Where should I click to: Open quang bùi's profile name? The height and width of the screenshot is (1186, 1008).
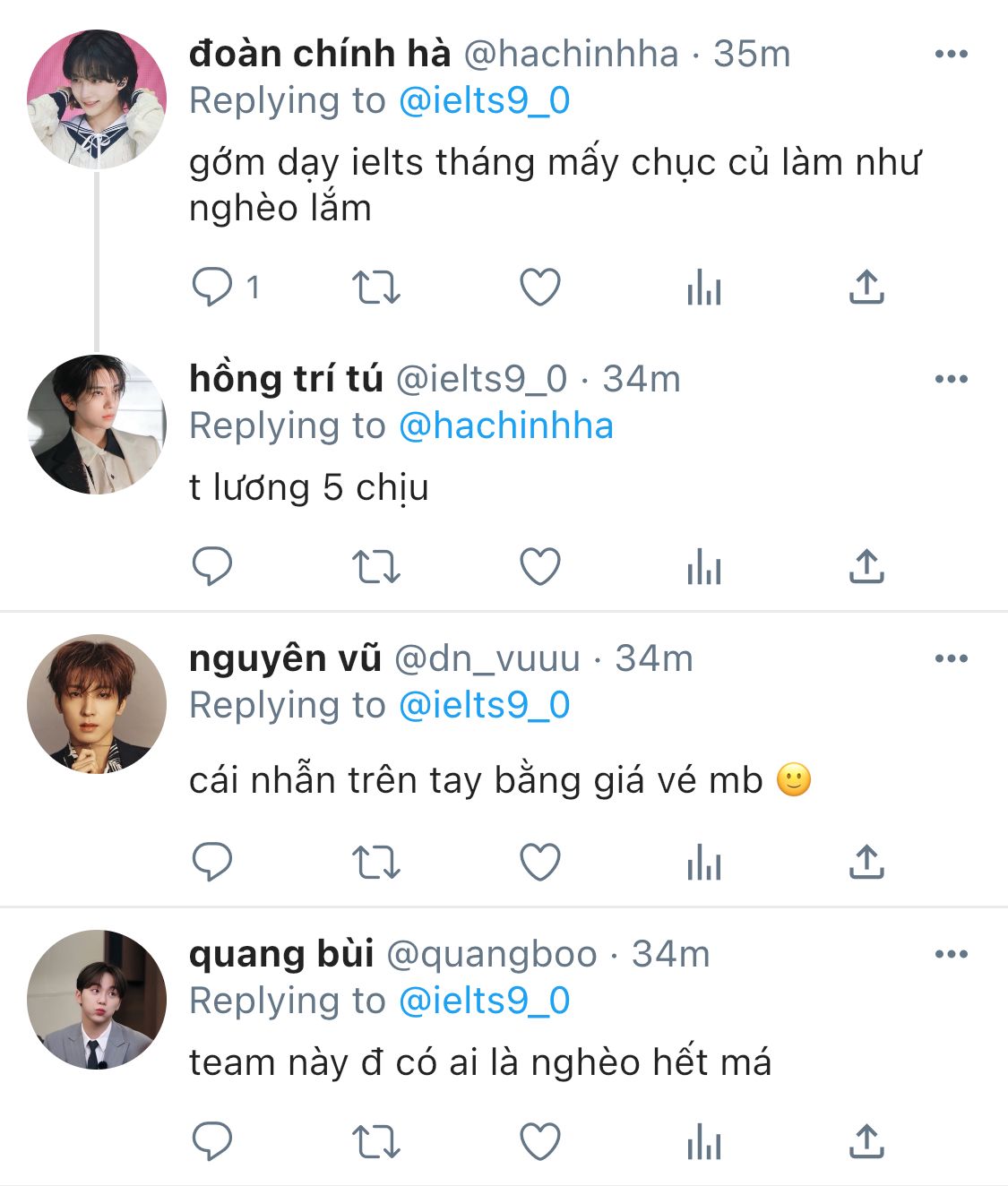tap(281, 954)
